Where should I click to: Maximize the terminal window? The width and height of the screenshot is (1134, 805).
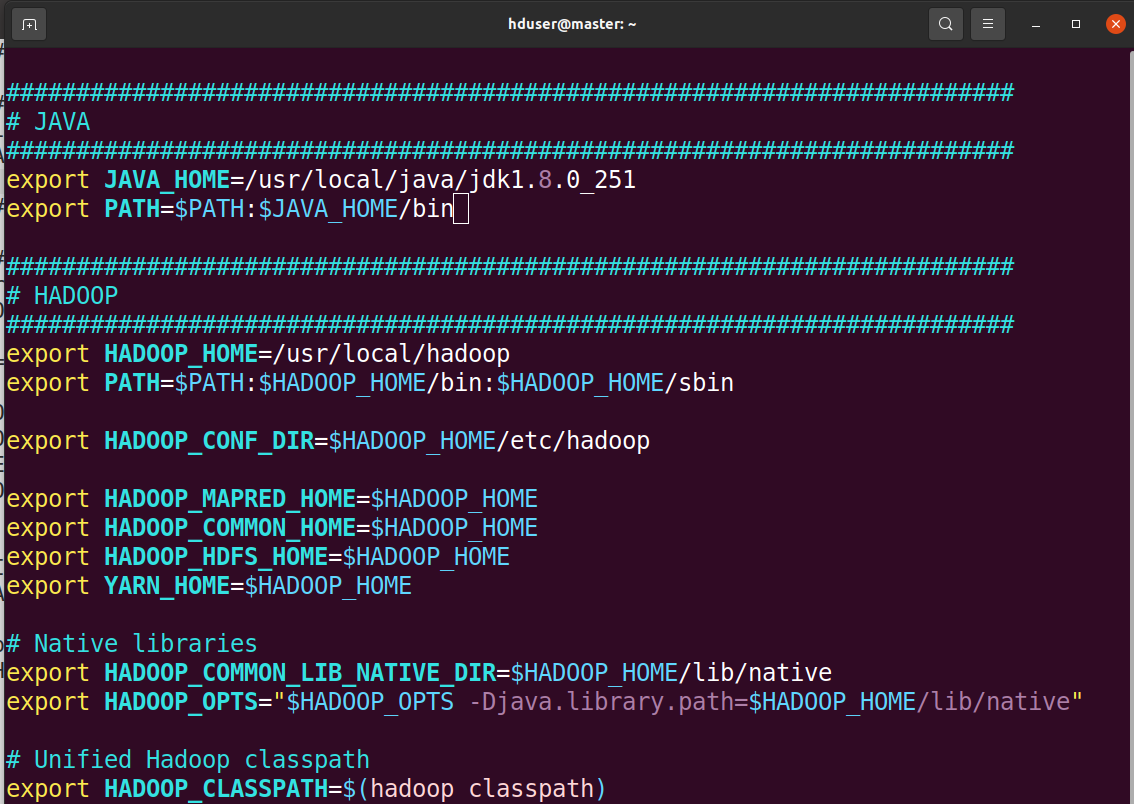click(1076, 24)
